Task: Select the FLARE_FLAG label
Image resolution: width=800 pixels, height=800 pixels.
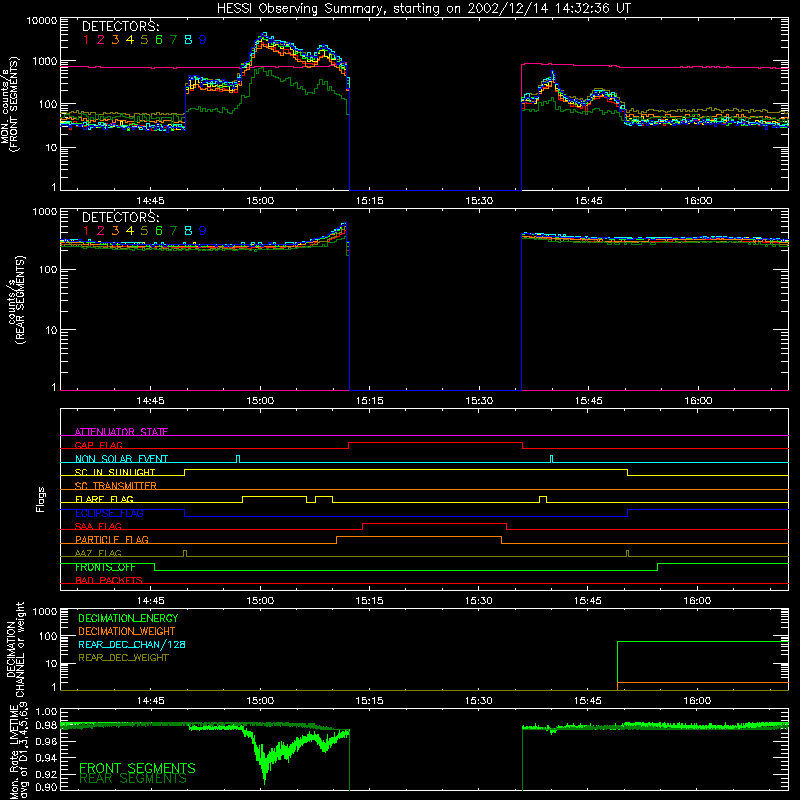Action: coord(104,499)
